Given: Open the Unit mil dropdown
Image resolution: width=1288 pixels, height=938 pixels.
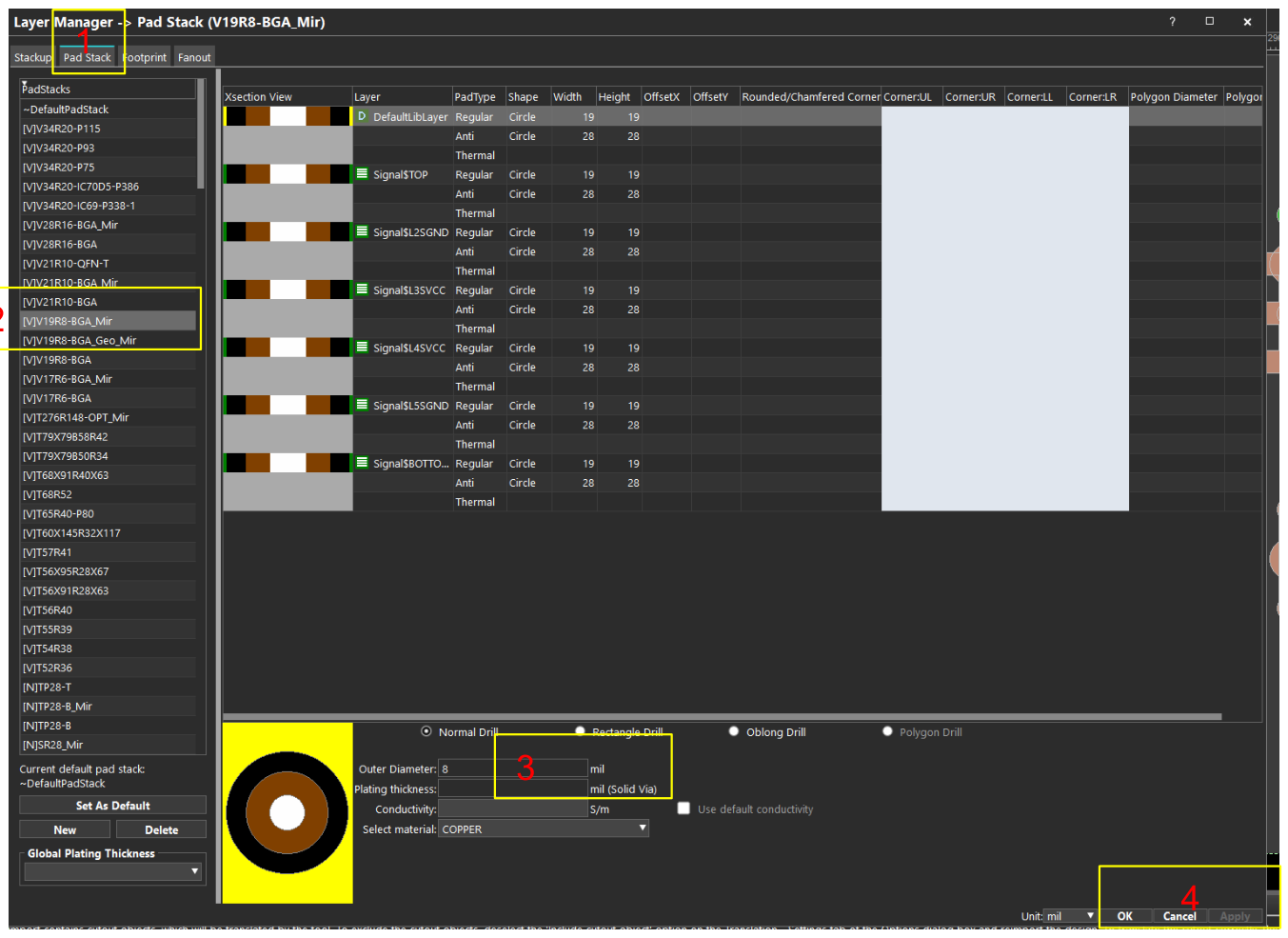Looking at the screenshot, I should 1070,916.
